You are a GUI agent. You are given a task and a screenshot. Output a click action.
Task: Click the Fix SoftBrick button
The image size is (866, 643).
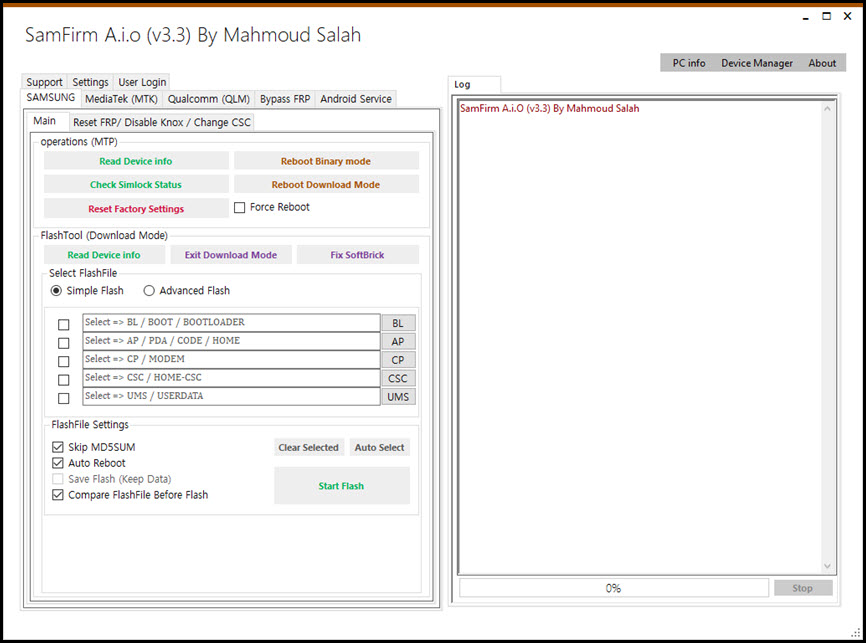tap(357, 255)
